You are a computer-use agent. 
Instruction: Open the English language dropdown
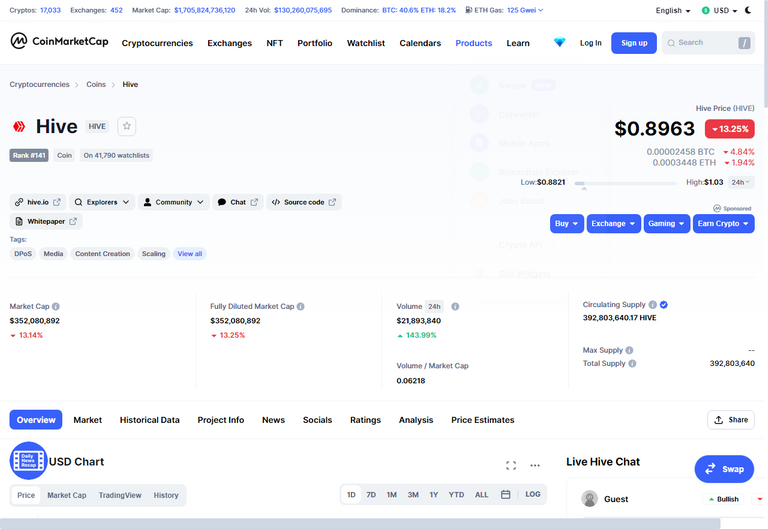coord(673,10)
